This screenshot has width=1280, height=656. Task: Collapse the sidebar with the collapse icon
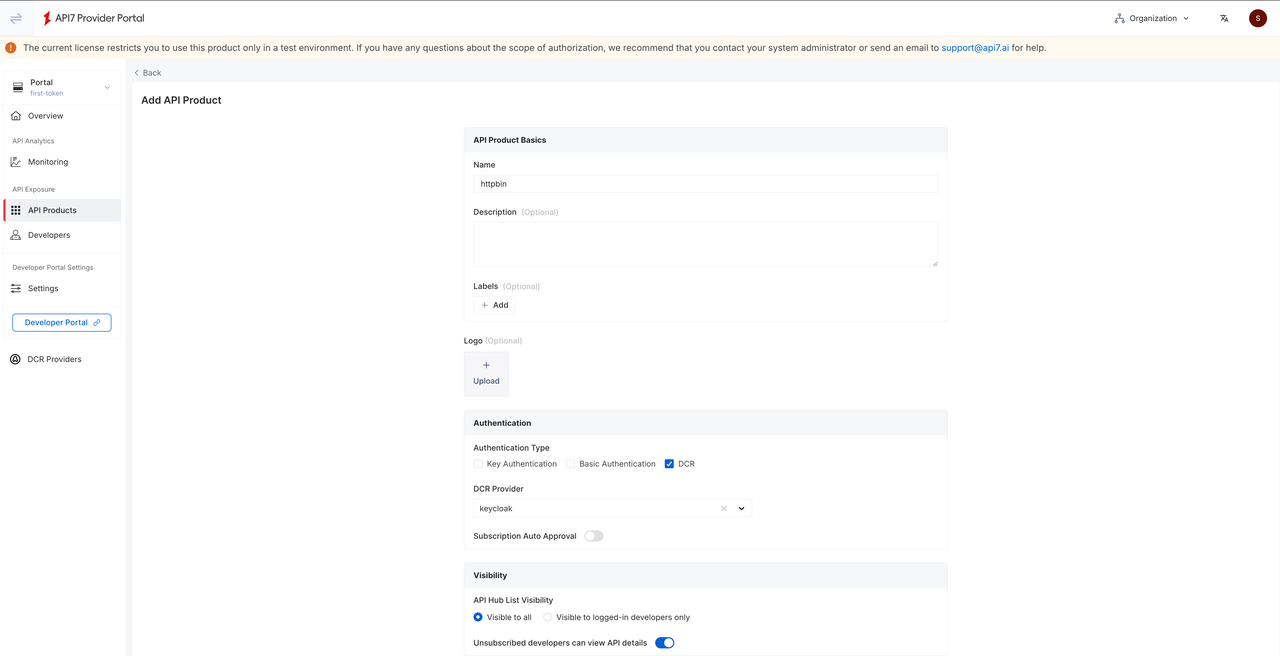16,17
